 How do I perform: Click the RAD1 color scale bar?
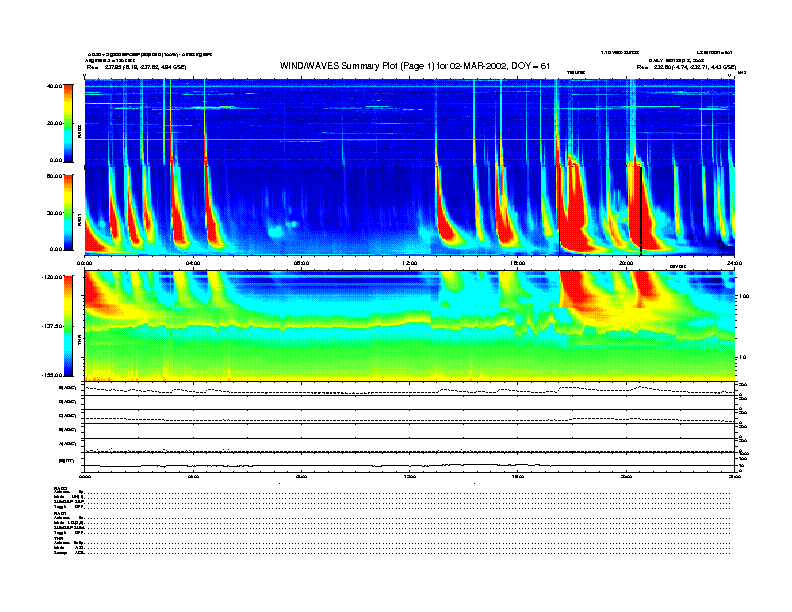(x=68, y=213)
